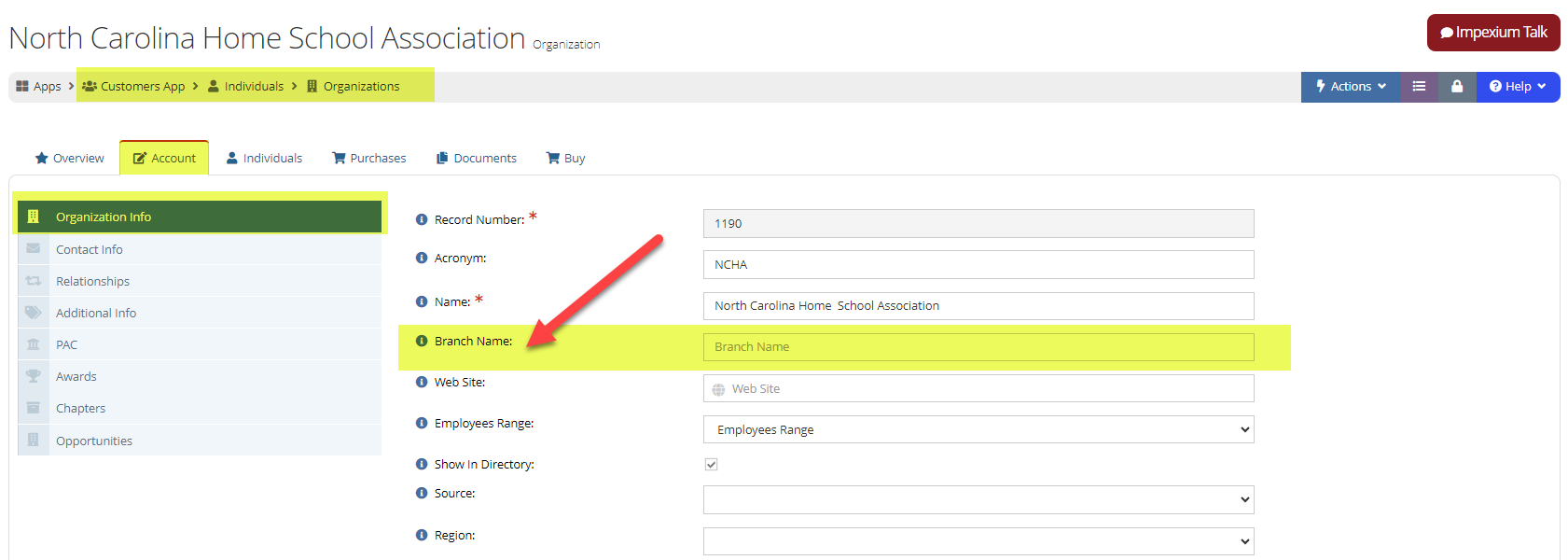Open the Source dropdown
Image resolution: width=1568 pixels, height=560 pixels.
[978, 499]
